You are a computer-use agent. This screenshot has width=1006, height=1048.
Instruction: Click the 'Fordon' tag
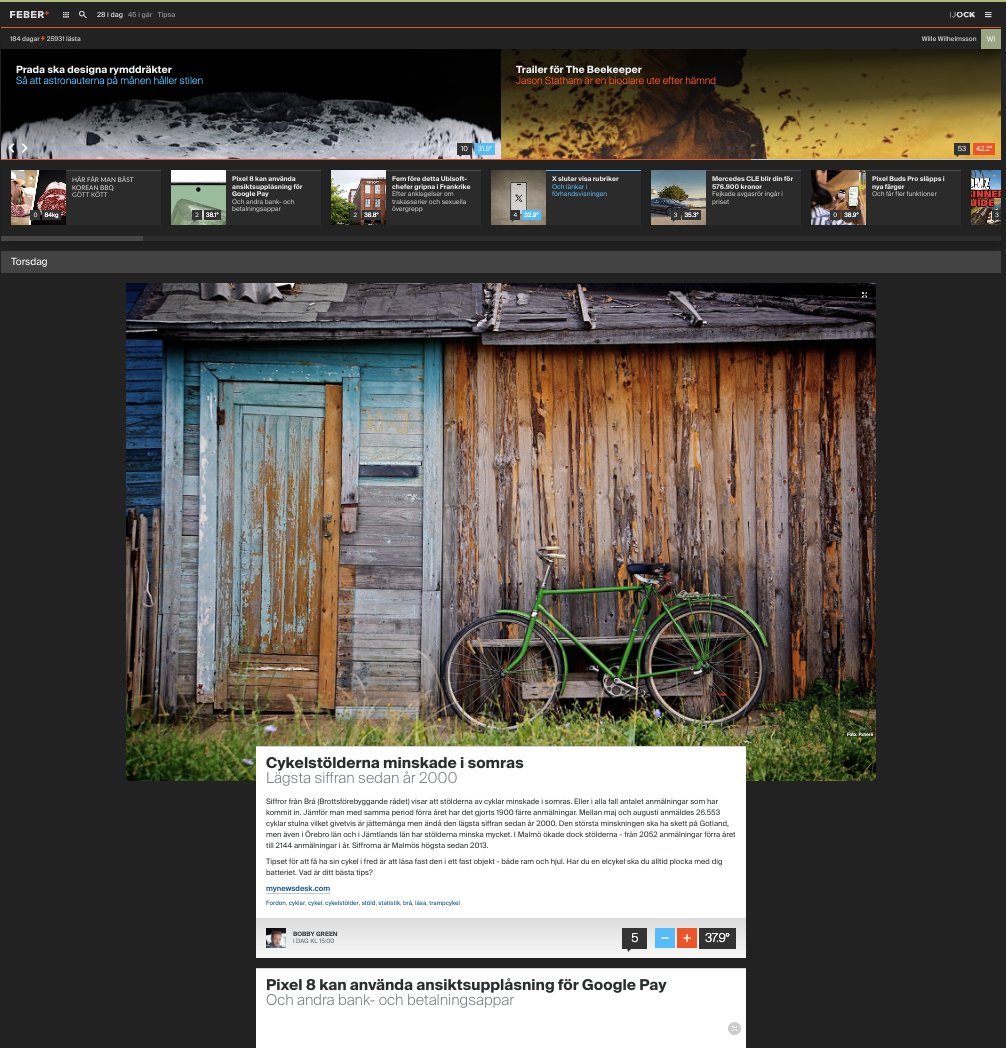pos(275,903)
